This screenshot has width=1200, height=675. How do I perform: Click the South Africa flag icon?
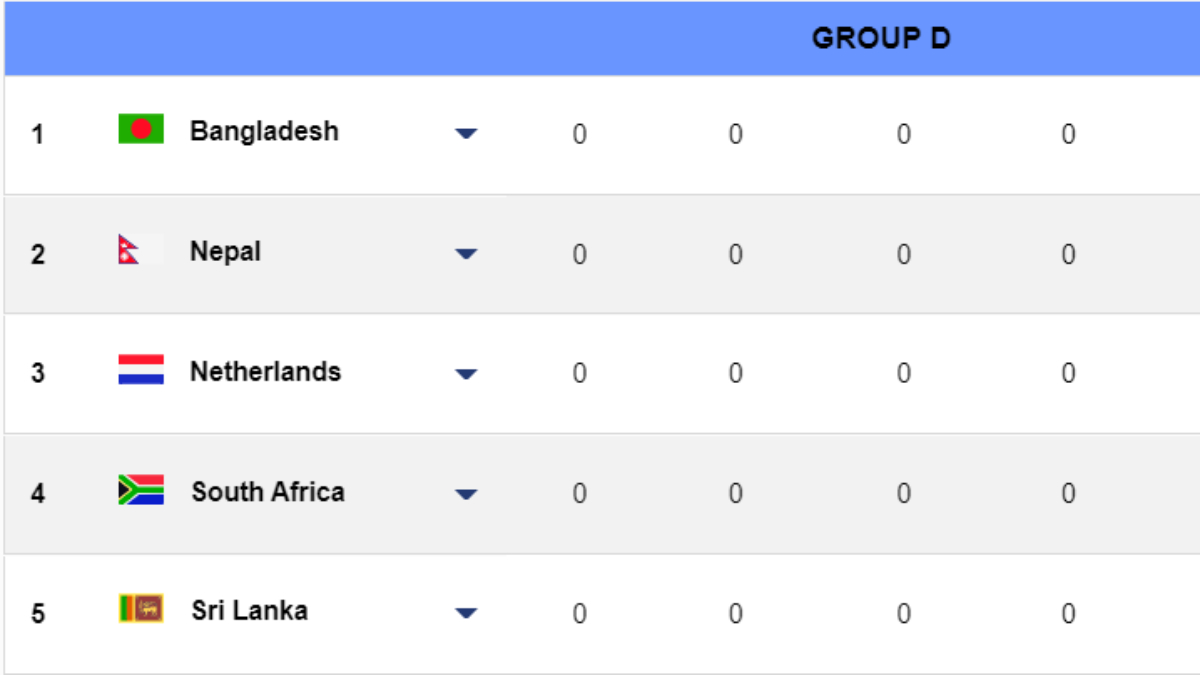pyautogui.click(x=141, y=490)
